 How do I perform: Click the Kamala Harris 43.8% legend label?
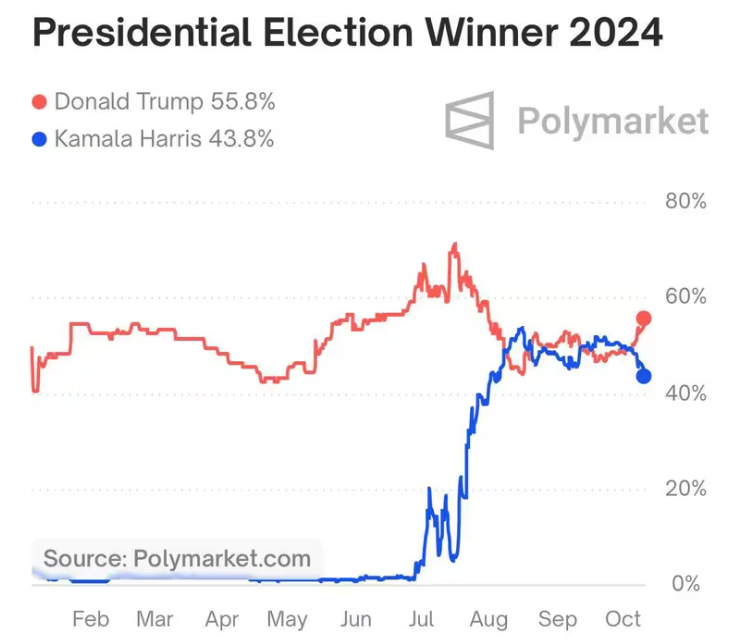[164, 139]
